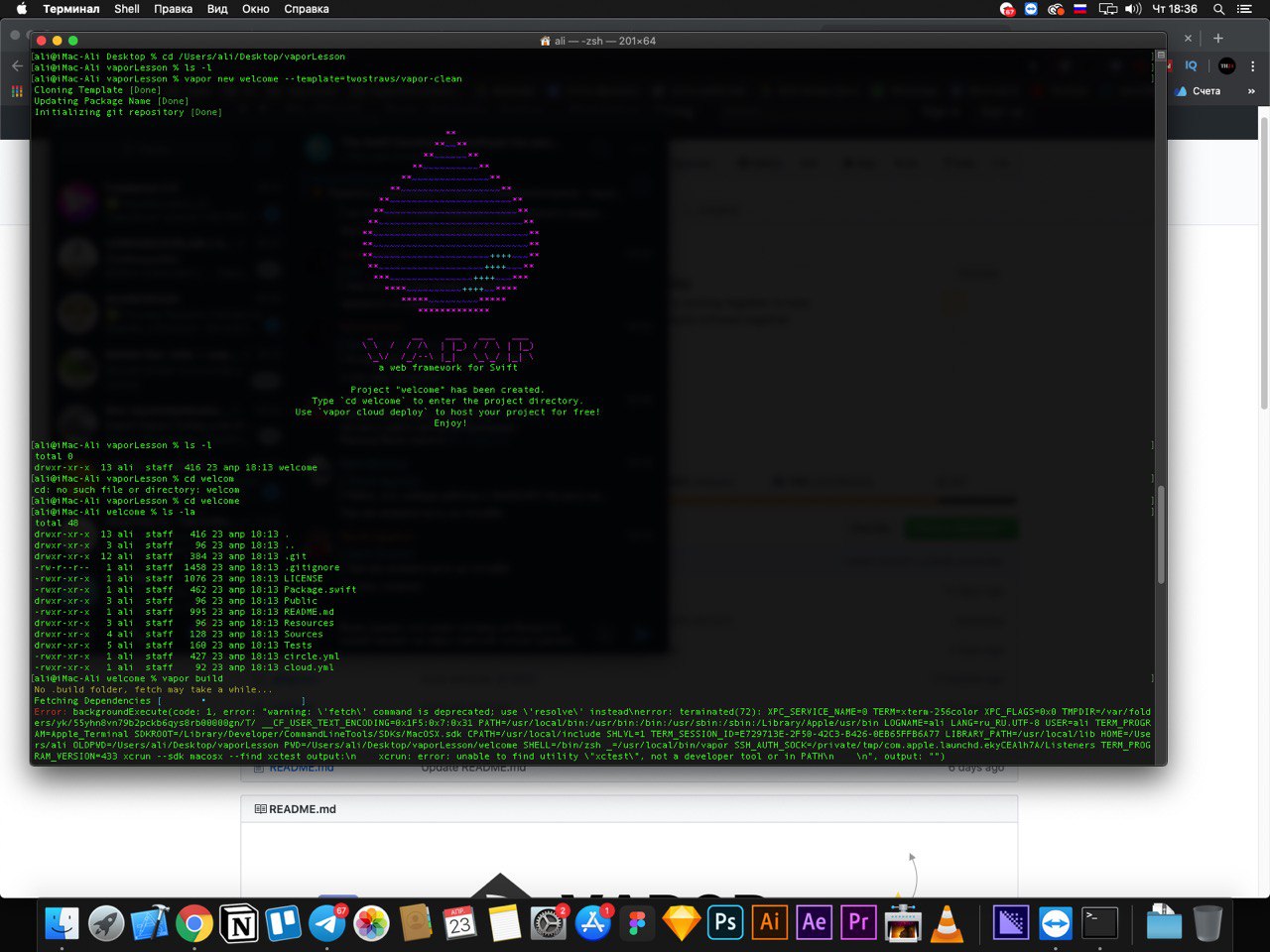This screenshot has width=1270, height=952.
Task: Launch Launchpad rocket icon in Dock
Action: tap(106, 924)
